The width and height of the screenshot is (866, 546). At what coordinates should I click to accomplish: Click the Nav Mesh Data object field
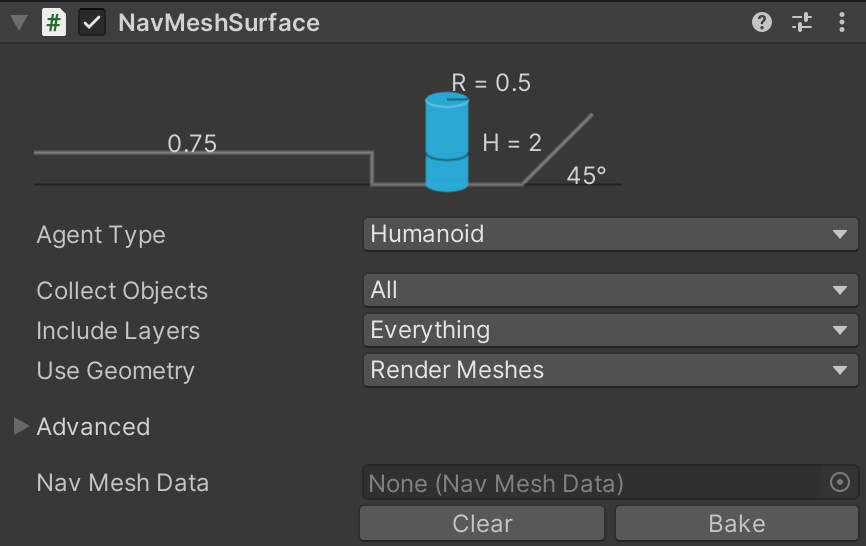pos(592,483)
